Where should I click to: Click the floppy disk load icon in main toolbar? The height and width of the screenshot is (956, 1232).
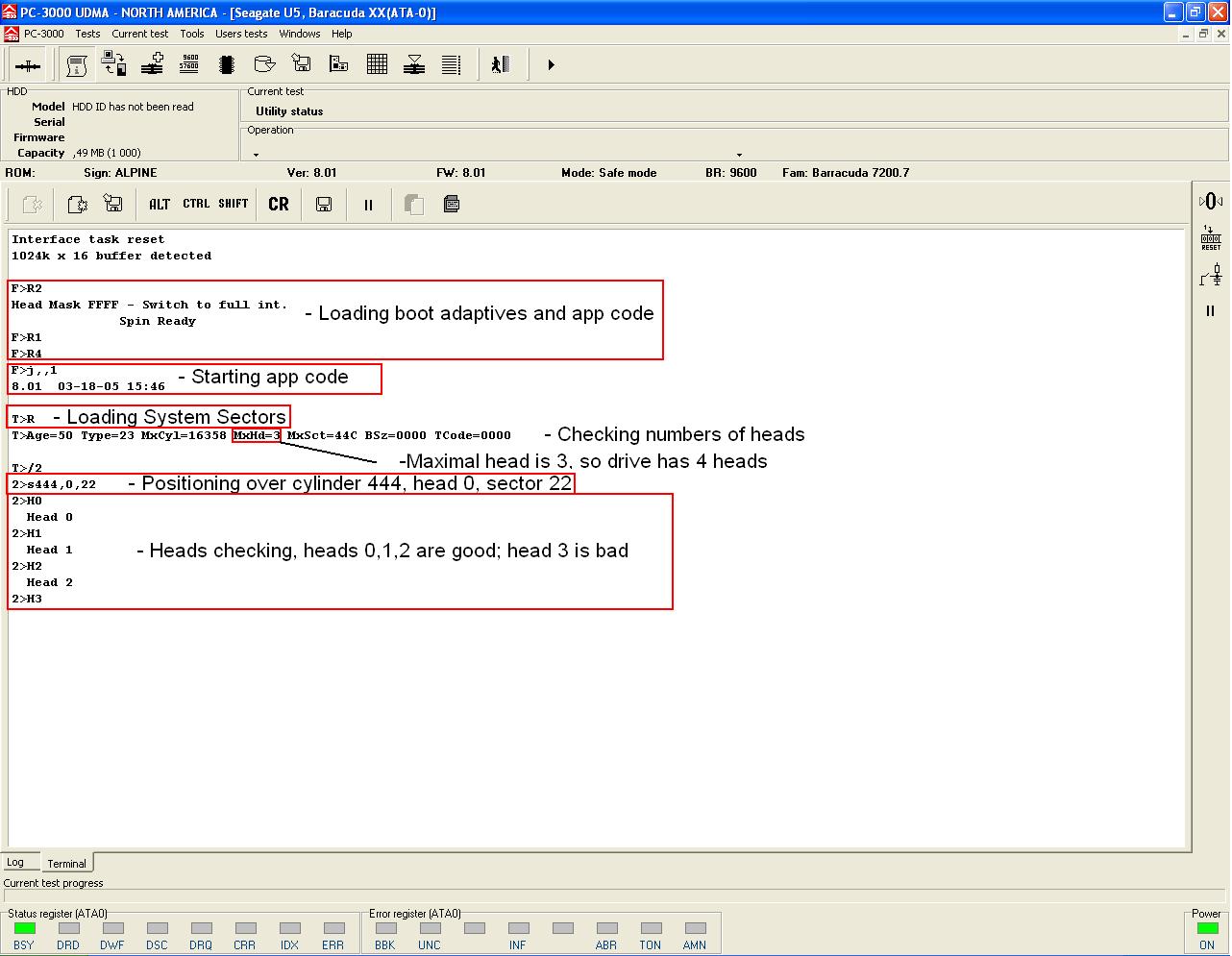302,64
